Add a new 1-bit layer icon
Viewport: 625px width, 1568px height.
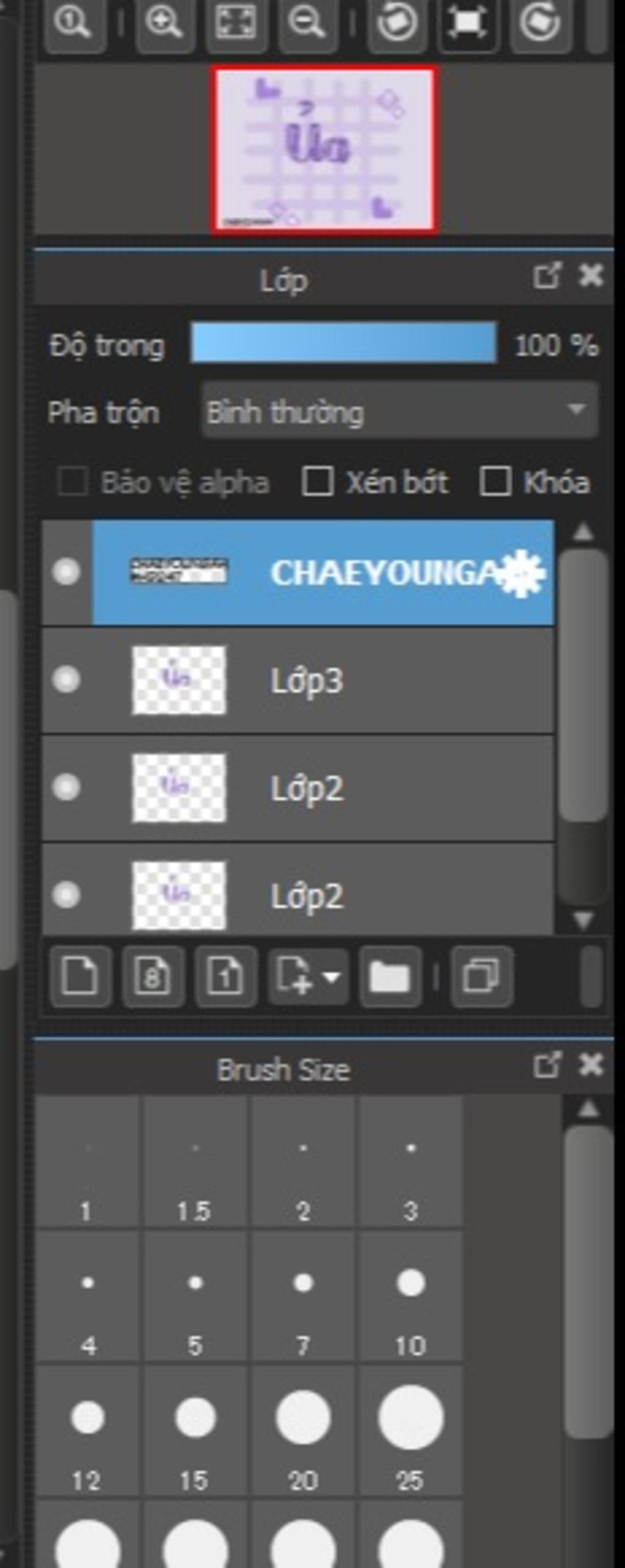coord(225,977)
